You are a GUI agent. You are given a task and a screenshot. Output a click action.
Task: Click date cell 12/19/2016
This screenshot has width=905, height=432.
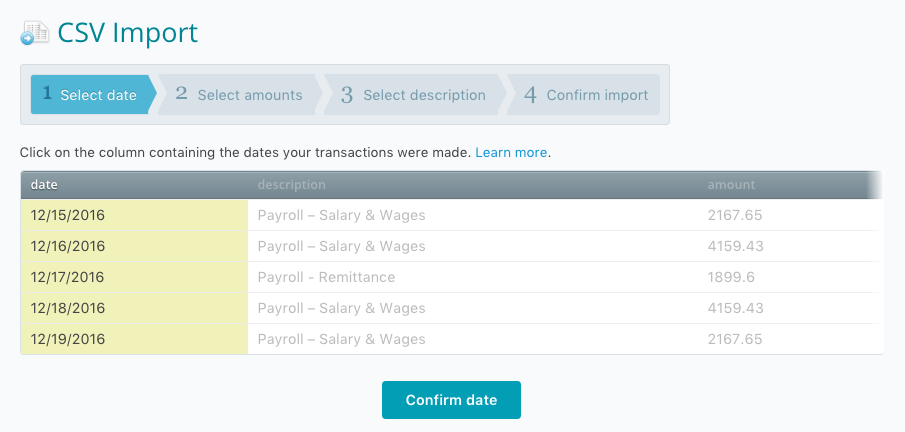tap(68, 339)
